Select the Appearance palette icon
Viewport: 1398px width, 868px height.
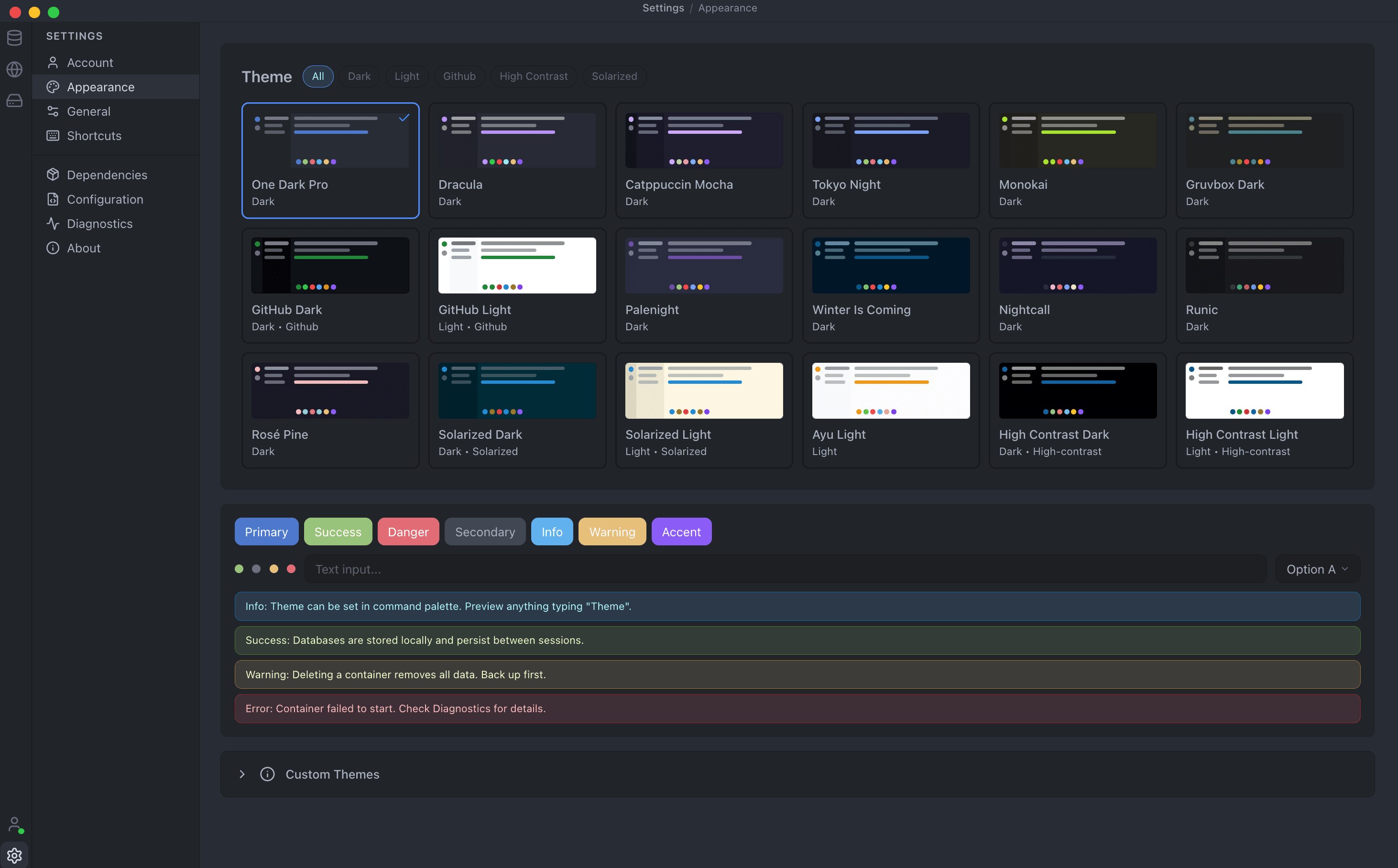[53, 87]
